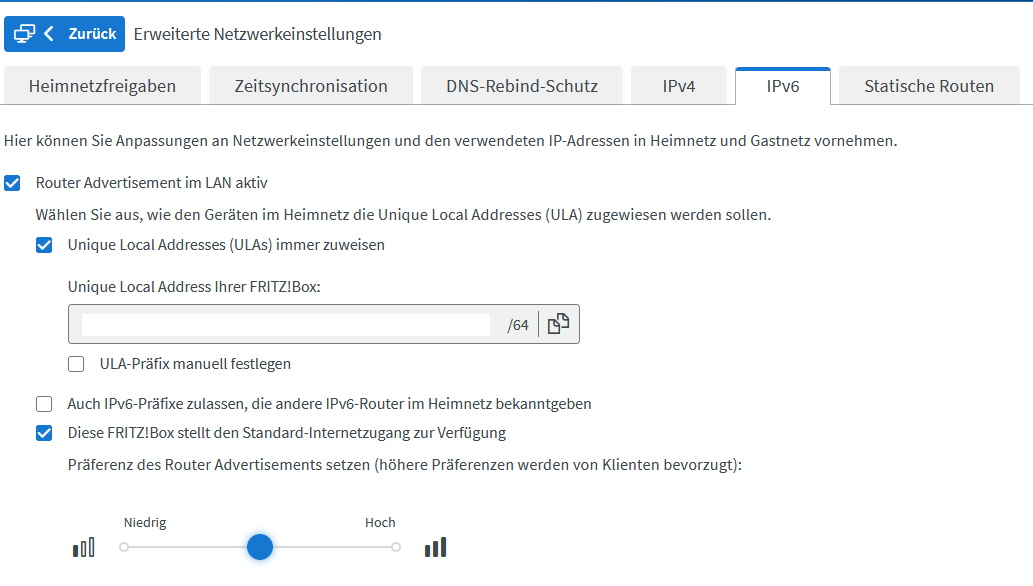Set preference slider to Niedrig endpoint
Image resolution: width=1033 pixels, height=586 pixels.
124,547
